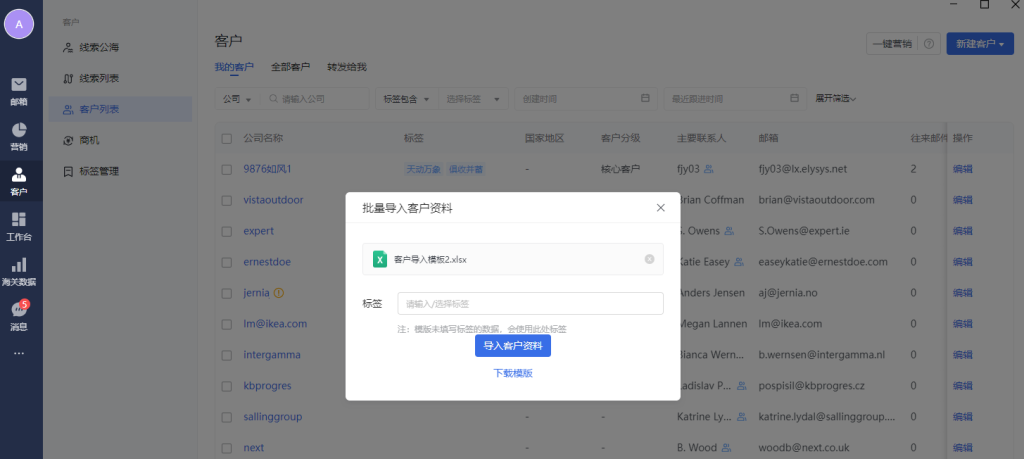Select the 工作台 workbench icon
The image size is (1024, 459).
coord(19,226)
